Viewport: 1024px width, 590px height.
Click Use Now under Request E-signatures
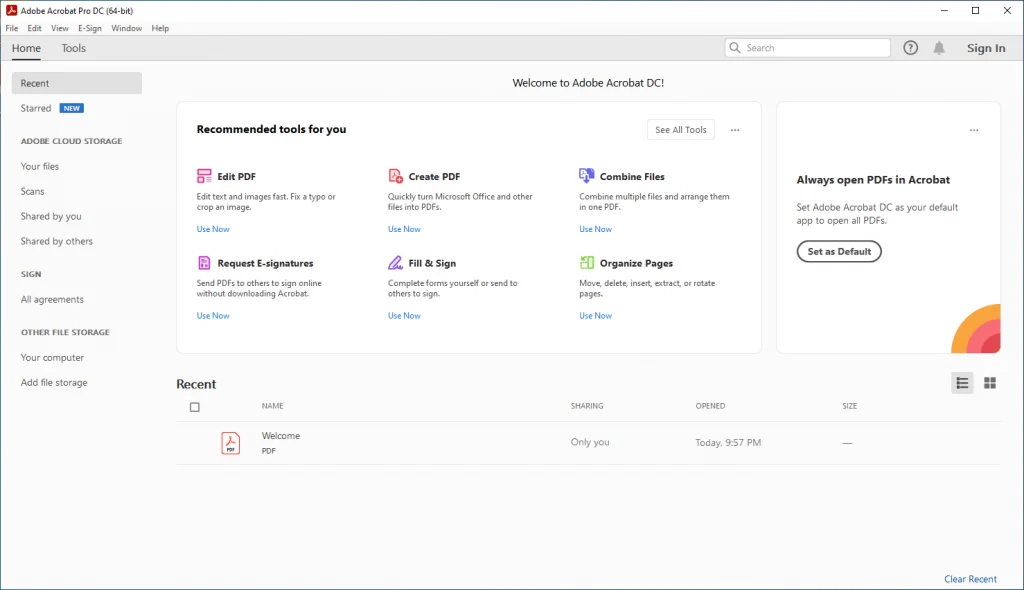point(213,316)
